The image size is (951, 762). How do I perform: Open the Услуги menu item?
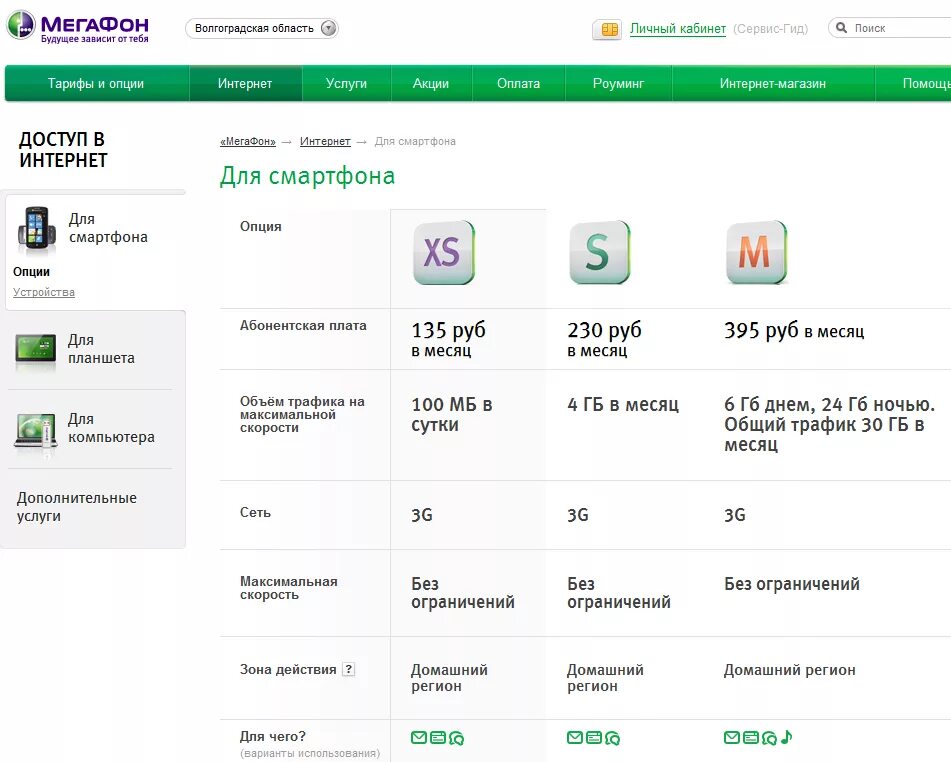(346, 84)
